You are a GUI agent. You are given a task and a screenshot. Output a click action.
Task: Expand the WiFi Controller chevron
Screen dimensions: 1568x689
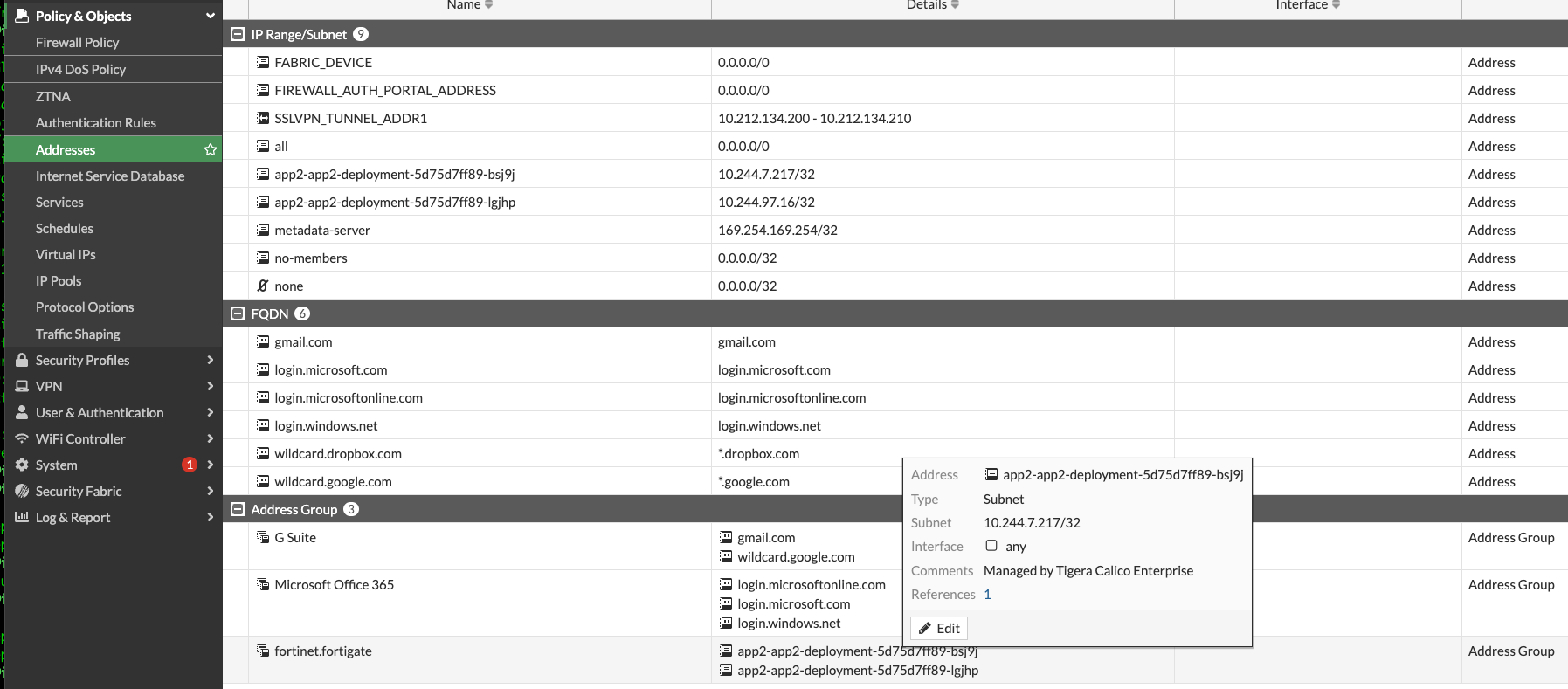coord(210,438)
